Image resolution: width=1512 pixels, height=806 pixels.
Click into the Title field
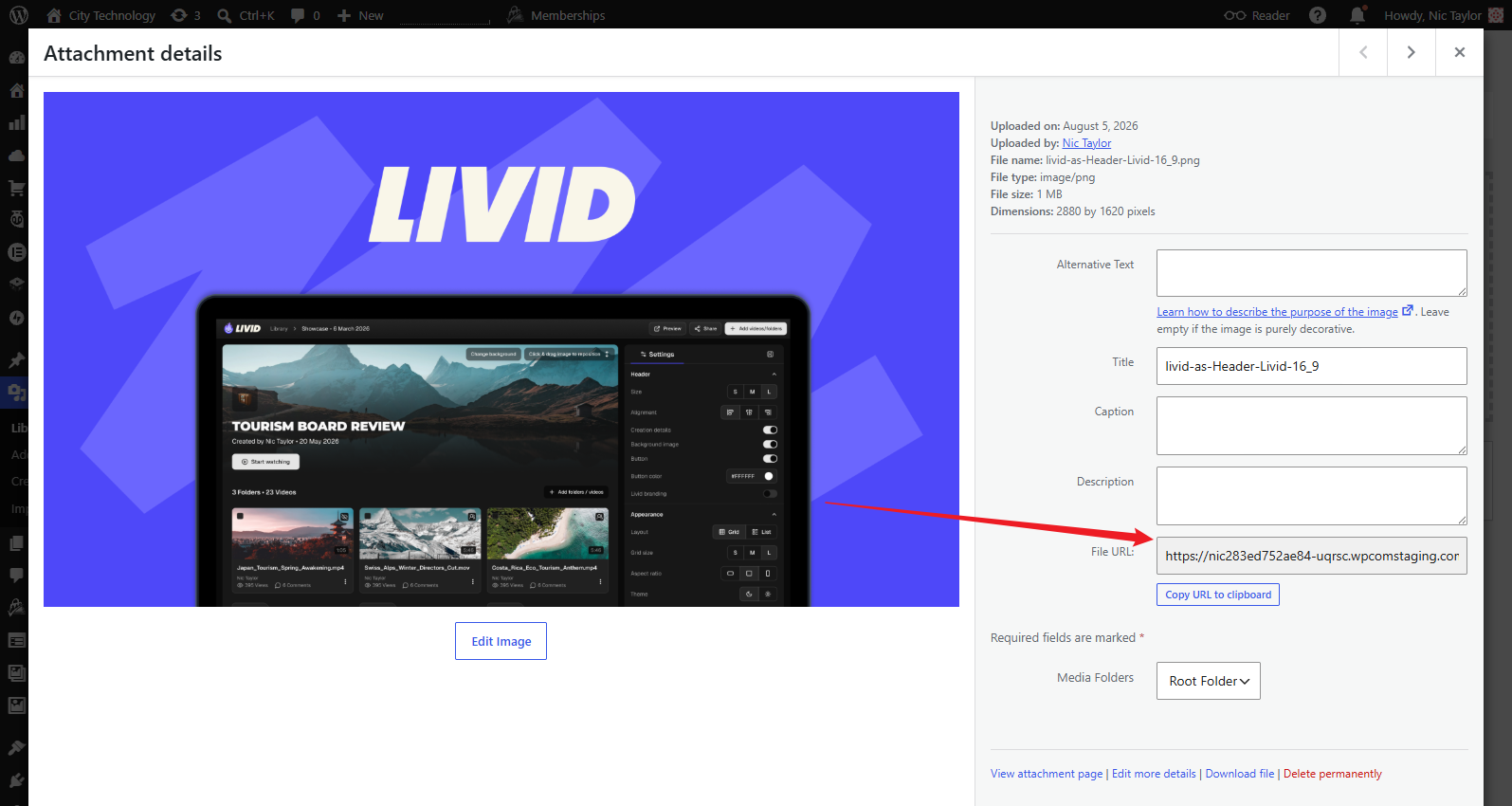pyautogui.click(x=1311, y=366)
